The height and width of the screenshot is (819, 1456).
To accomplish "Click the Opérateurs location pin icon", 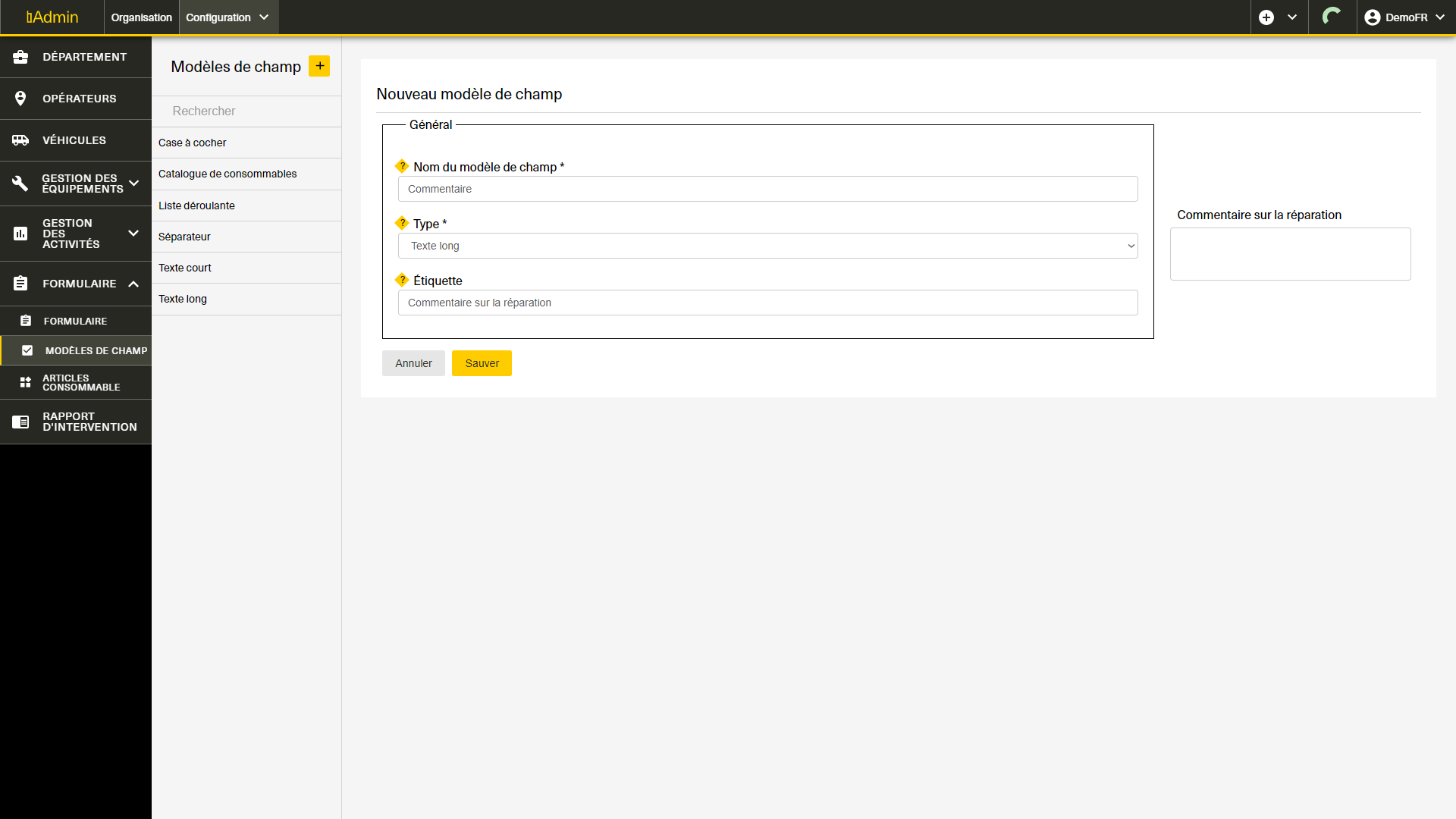I will [x=20, y=99].
